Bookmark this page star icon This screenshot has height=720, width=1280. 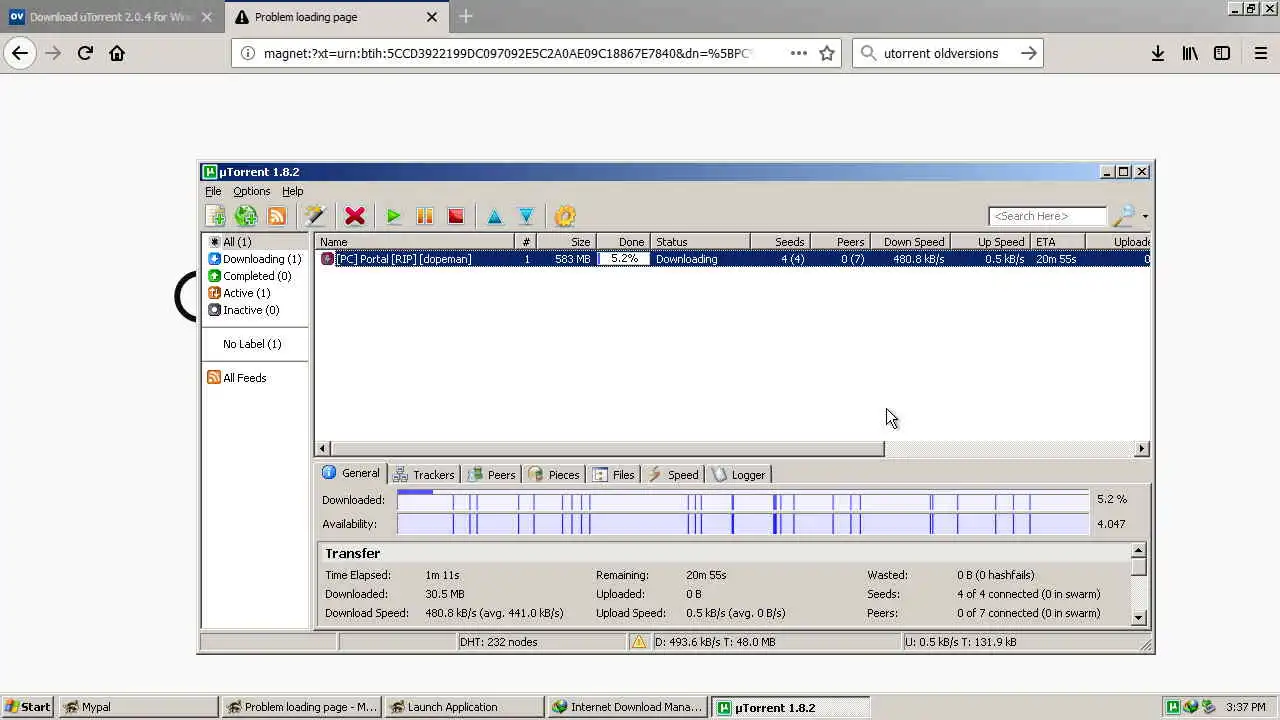coord(827,53)
